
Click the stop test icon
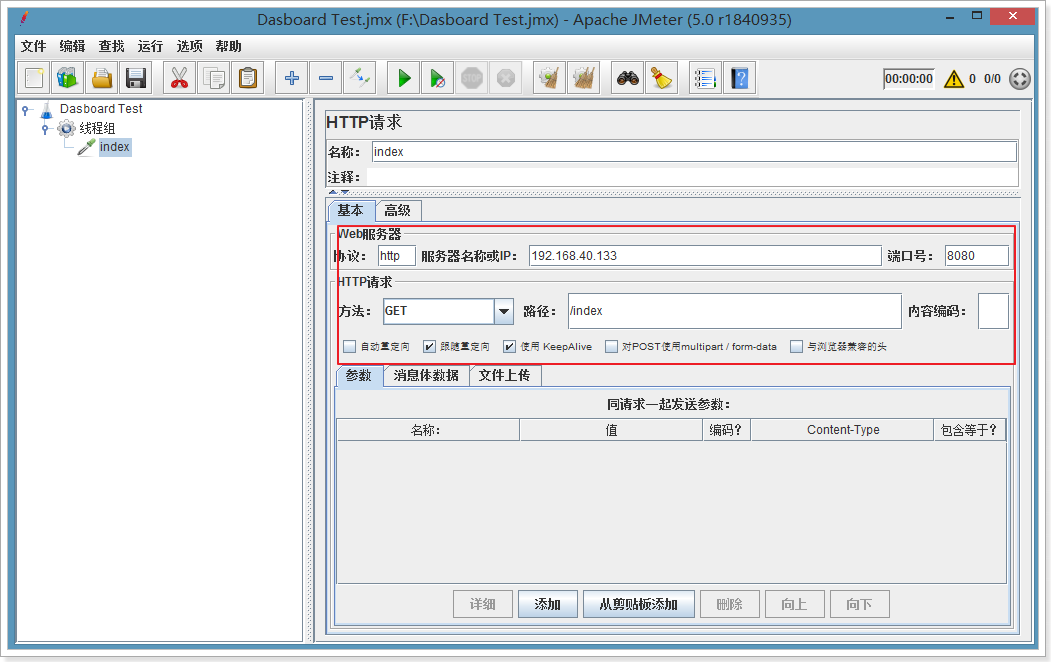(x=471, y=77)
